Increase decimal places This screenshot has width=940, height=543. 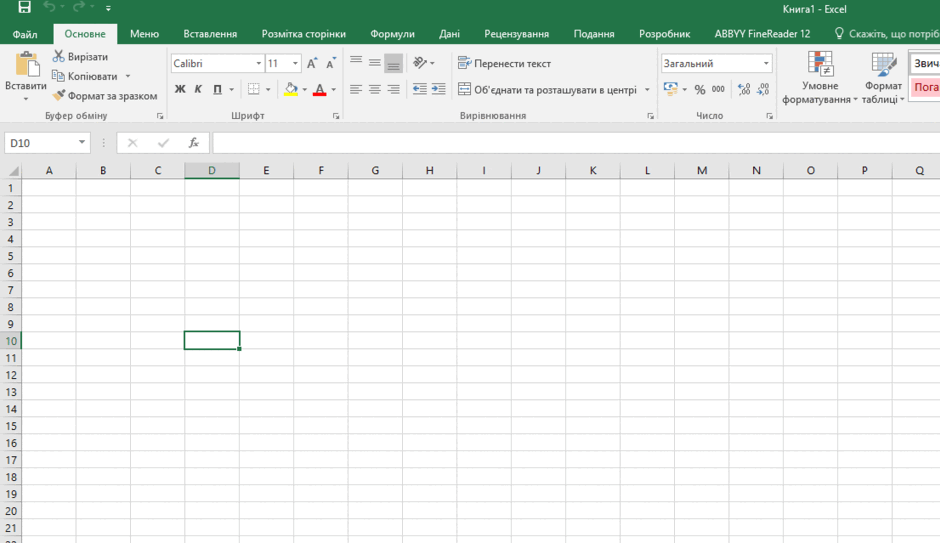point(744,89)
